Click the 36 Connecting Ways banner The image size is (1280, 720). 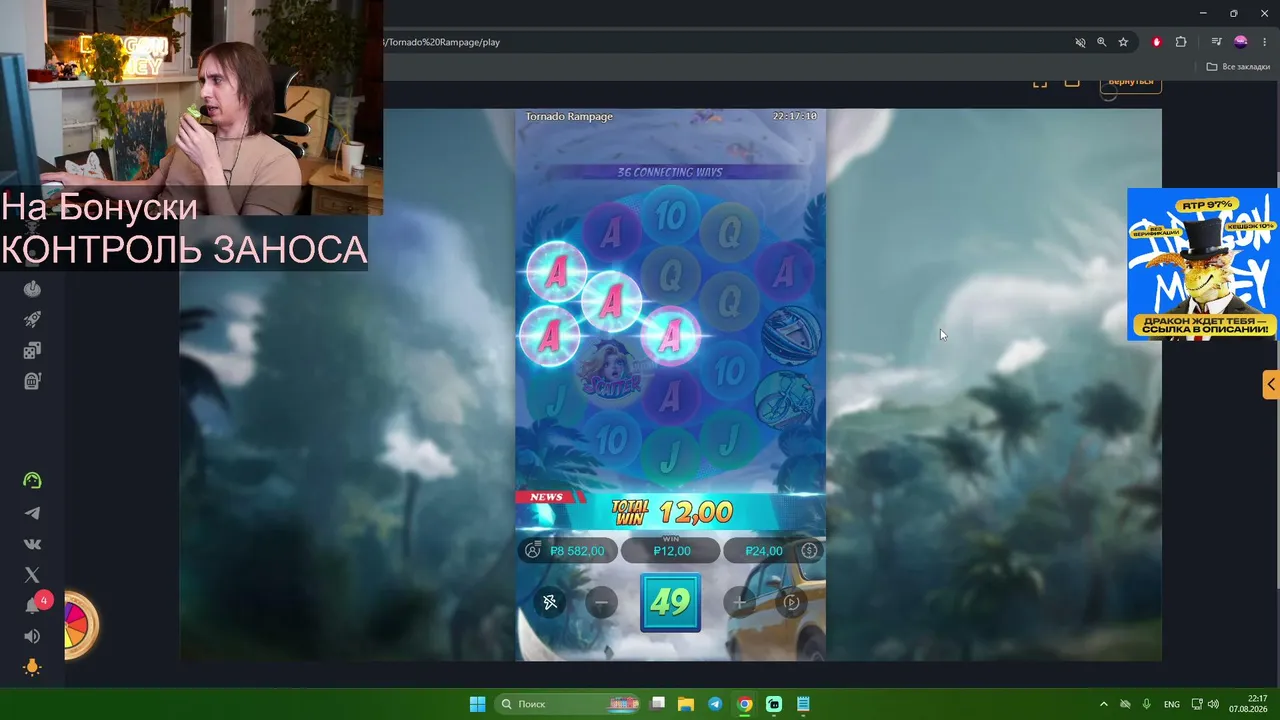click(x=670, y=172)
